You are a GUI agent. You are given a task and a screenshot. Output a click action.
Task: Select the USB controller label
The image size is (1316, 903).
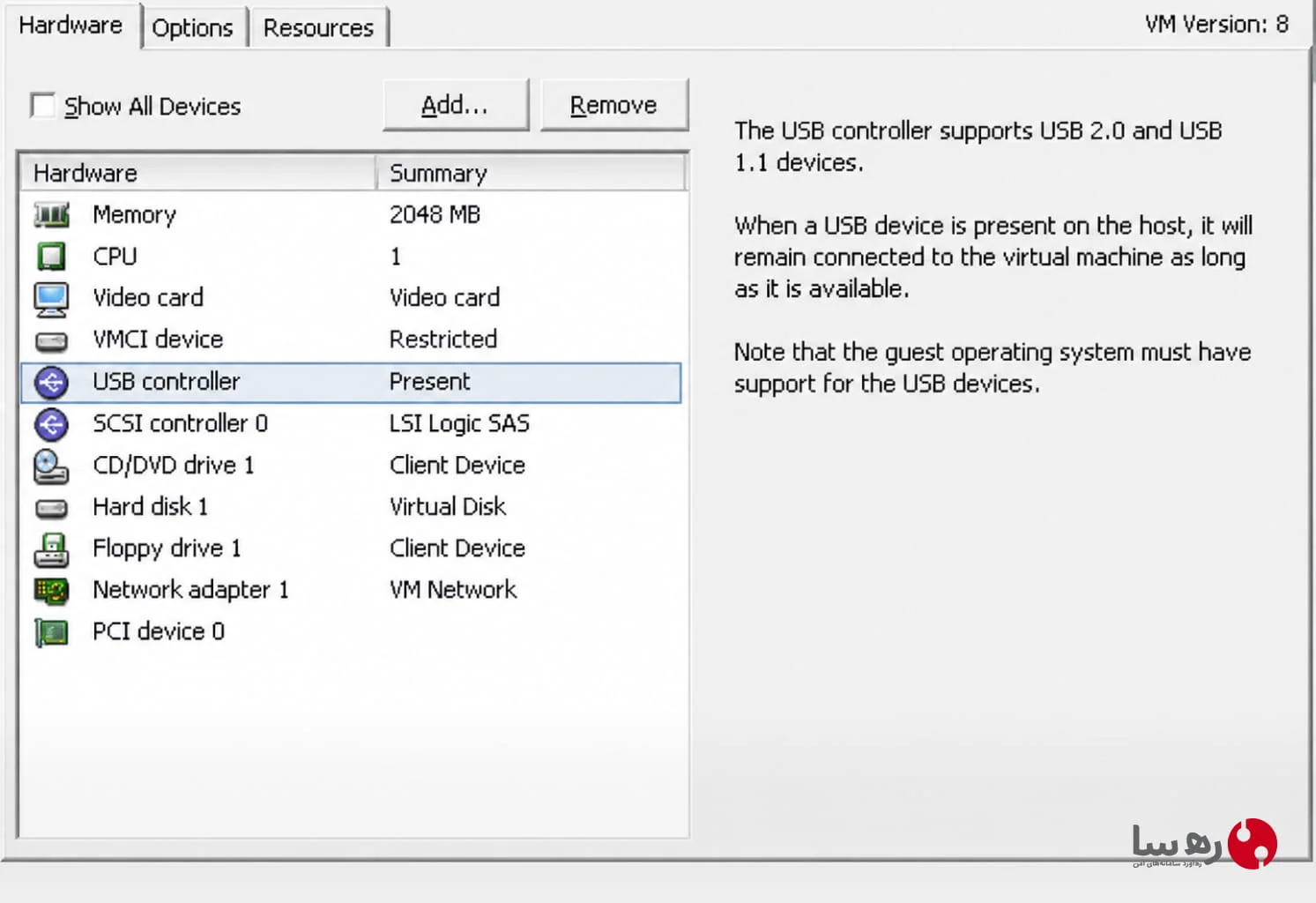tap(166, 381)
